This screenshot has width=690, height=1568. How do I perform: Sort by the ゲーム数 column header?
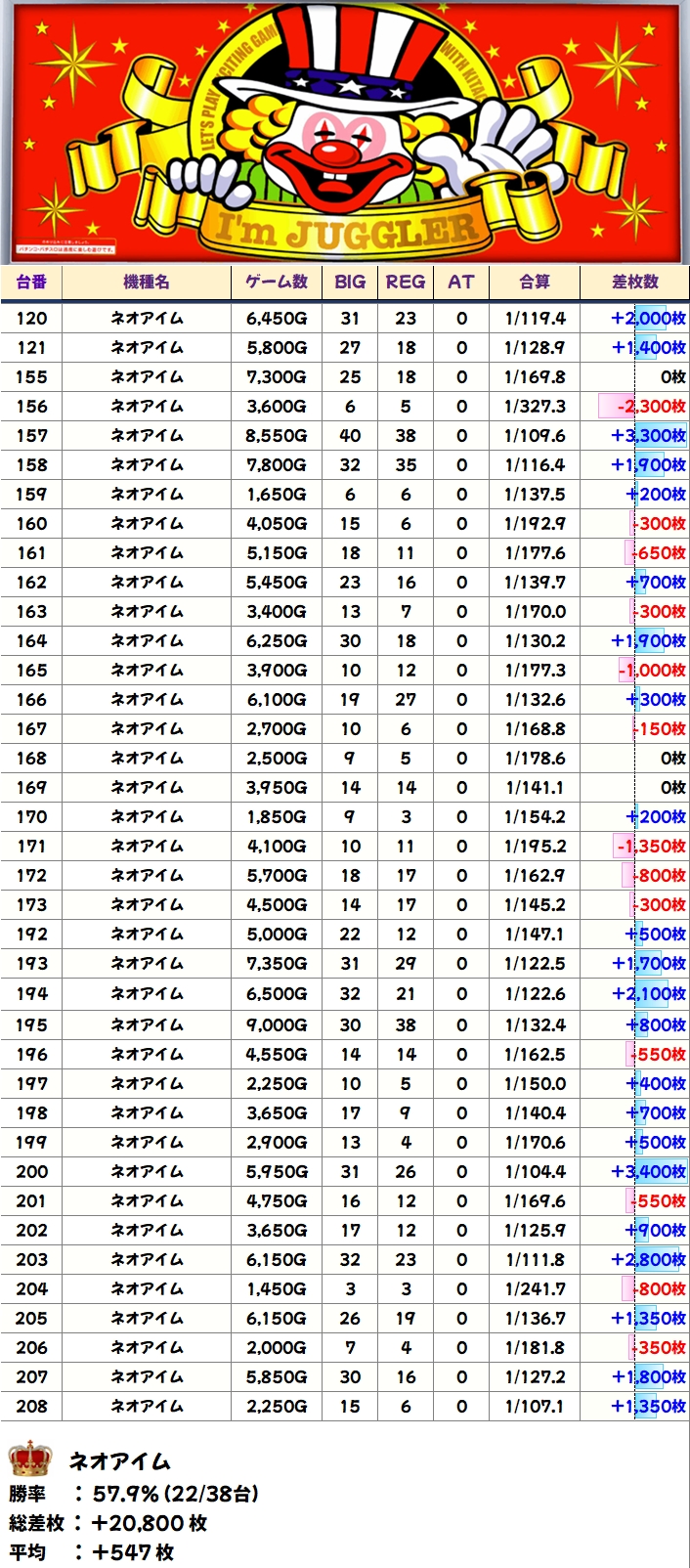[x=277, y=282]
